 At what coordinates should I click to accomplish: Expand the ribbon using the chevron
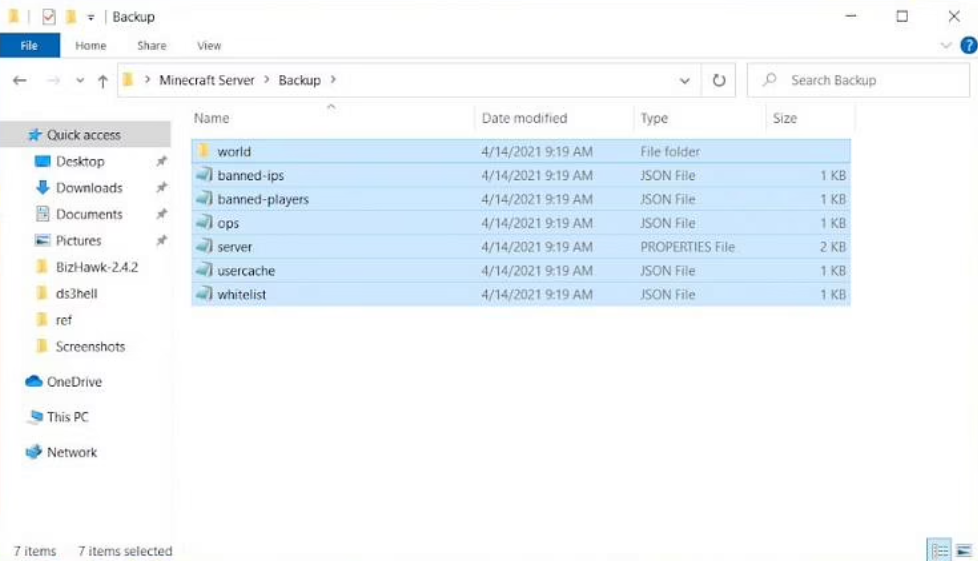(x=946, y=45)
